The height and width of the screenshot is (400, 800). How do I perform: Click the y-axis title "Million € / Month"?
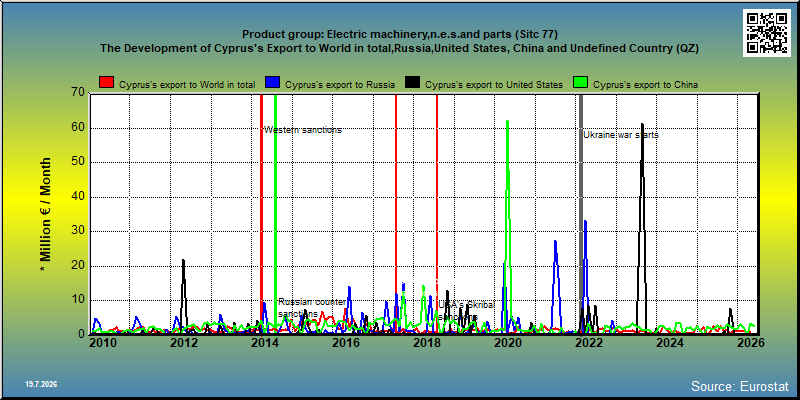pos(46,215)
